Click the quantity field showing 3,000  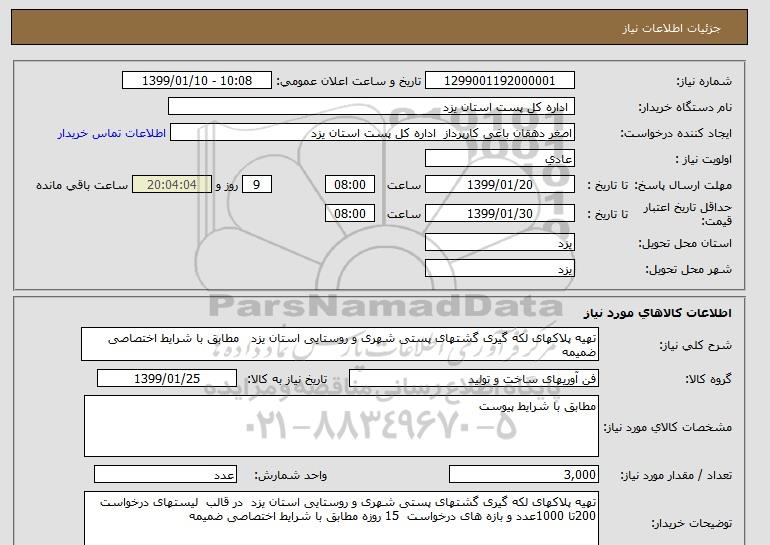click(x=523, y=475)
